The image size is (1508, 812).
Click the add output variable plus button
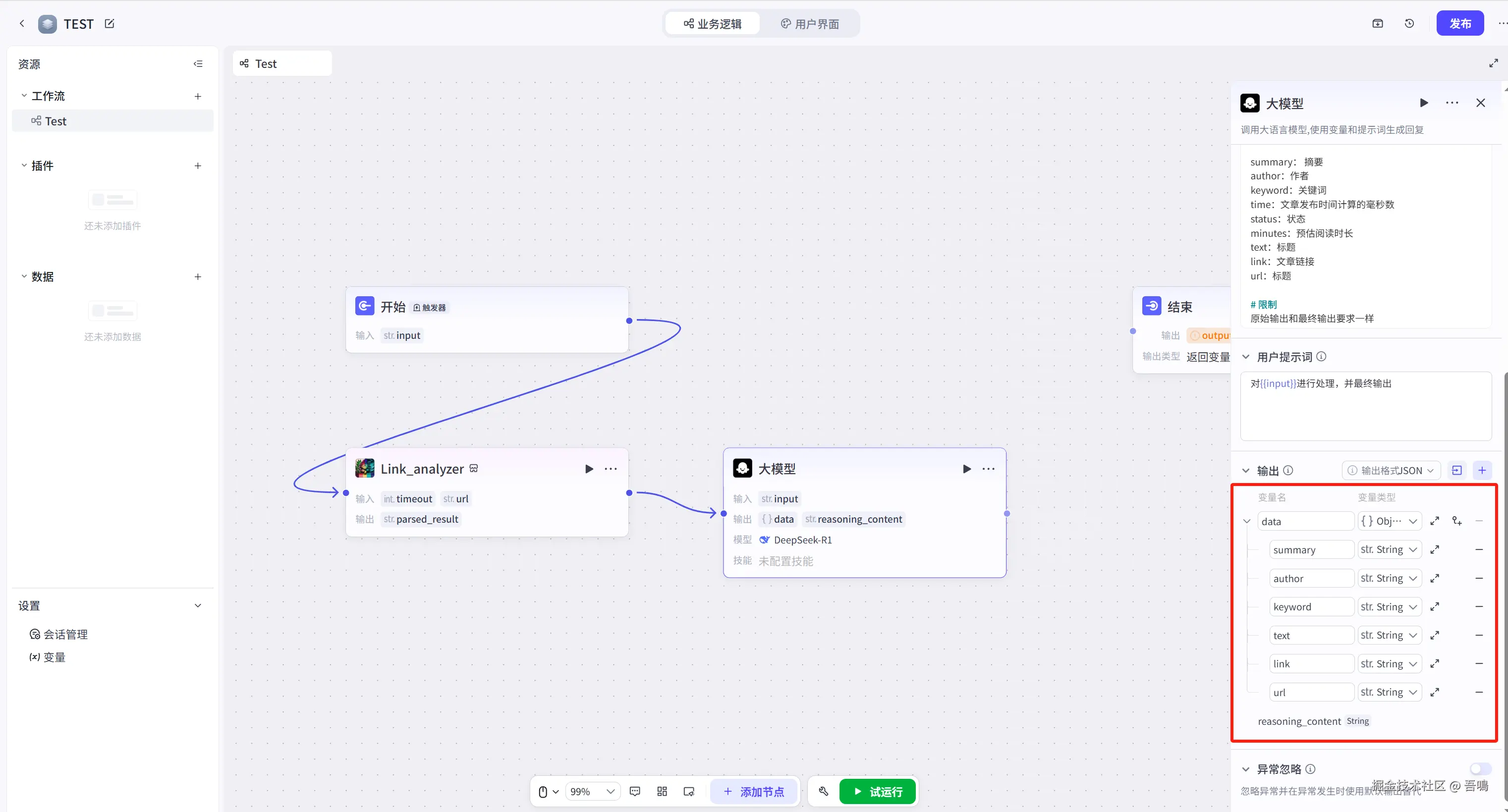tap(1482, 470)
